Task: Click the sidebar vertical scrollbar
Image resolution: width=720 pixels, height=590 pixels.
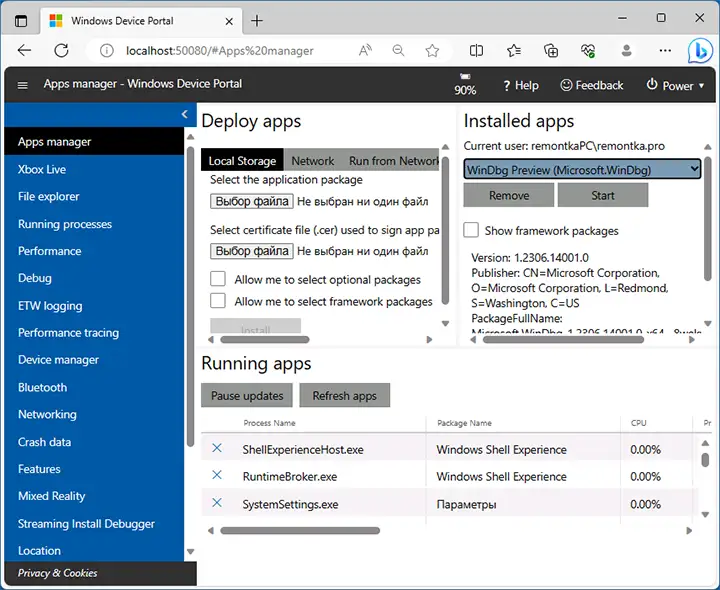Action: click(x=191, y=296)
